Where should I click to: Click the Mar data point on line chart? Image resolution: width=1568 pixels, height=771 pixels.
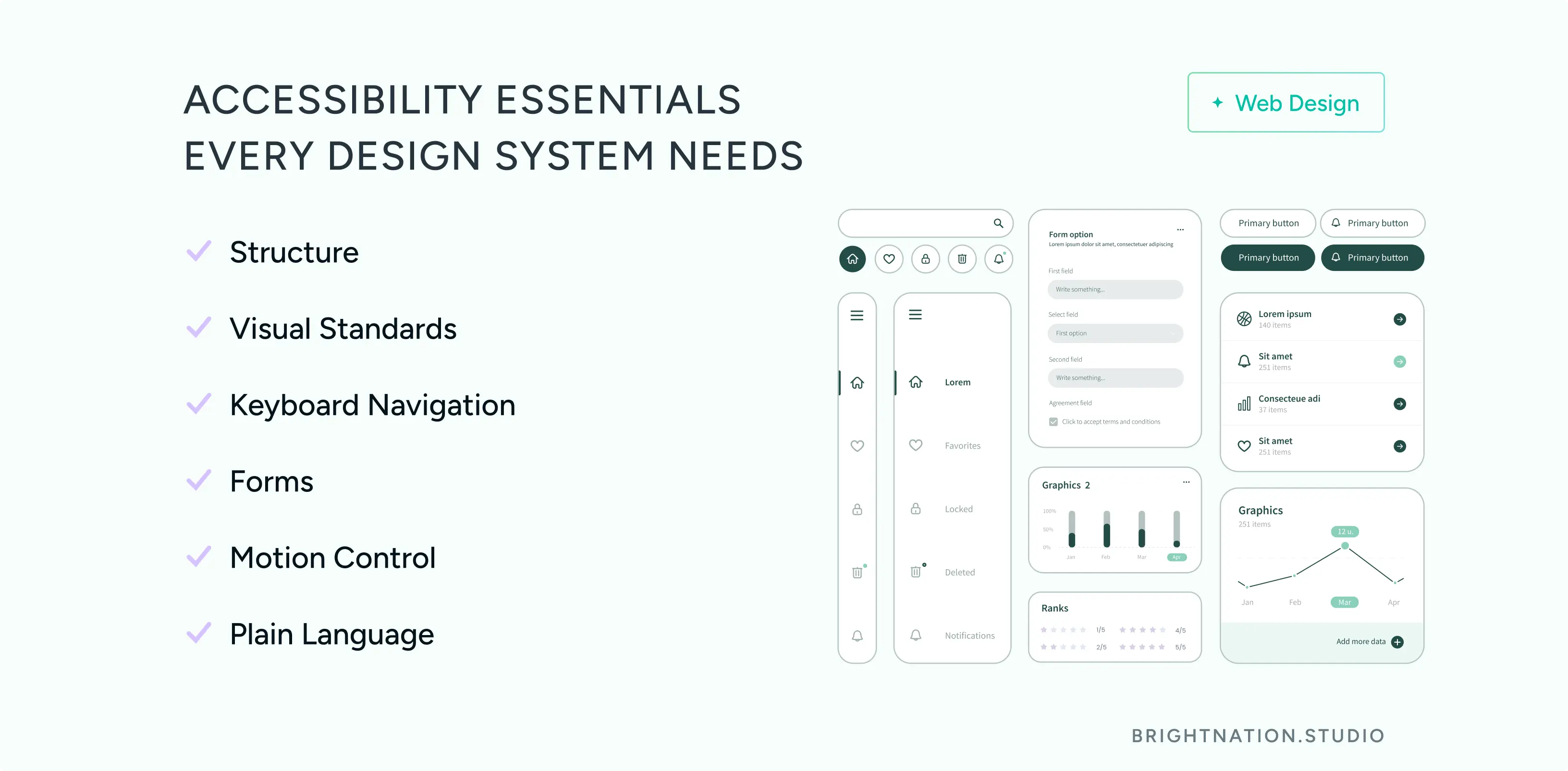tap(1345, 546)
